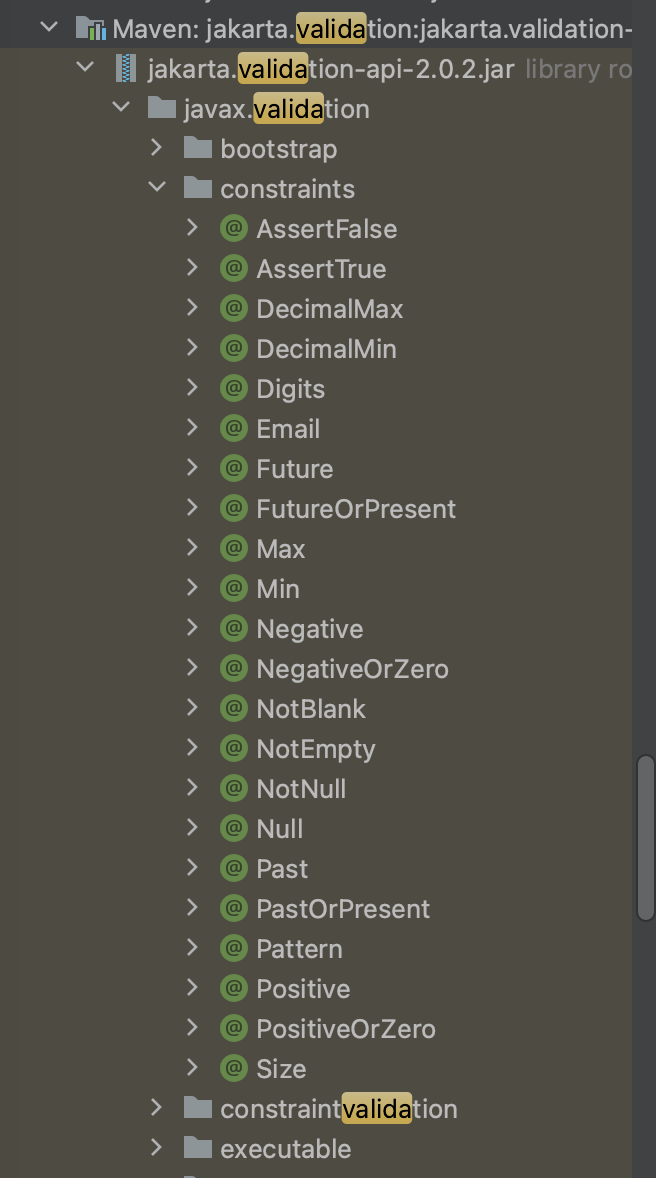This screenshot has height=1178, width=656.
Task: Click the executable folder icon
Action: [198, 1149]
